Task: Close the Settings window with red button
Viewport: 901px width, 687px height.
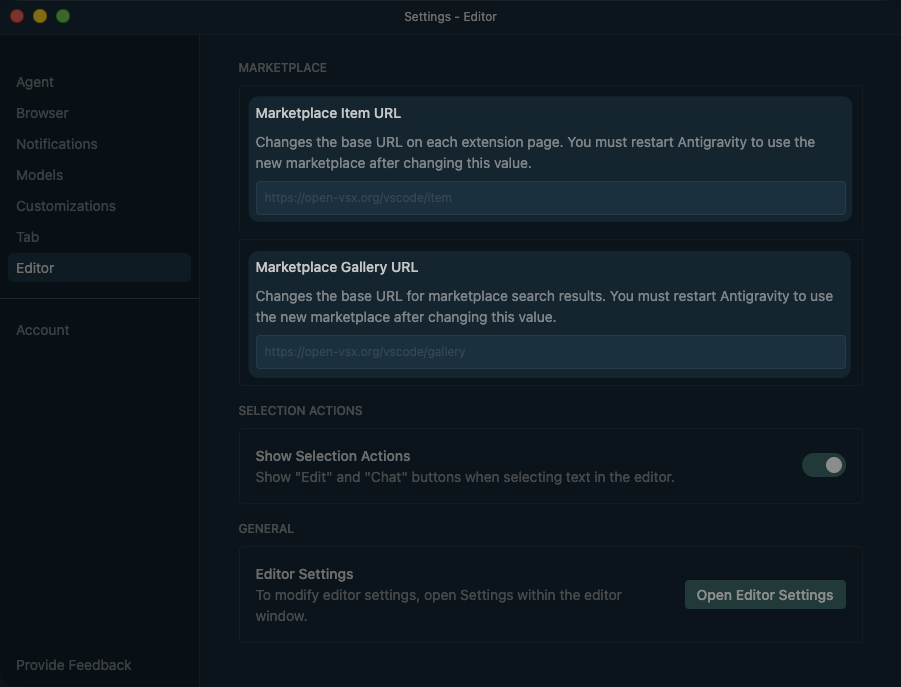Action: point(17,16)
